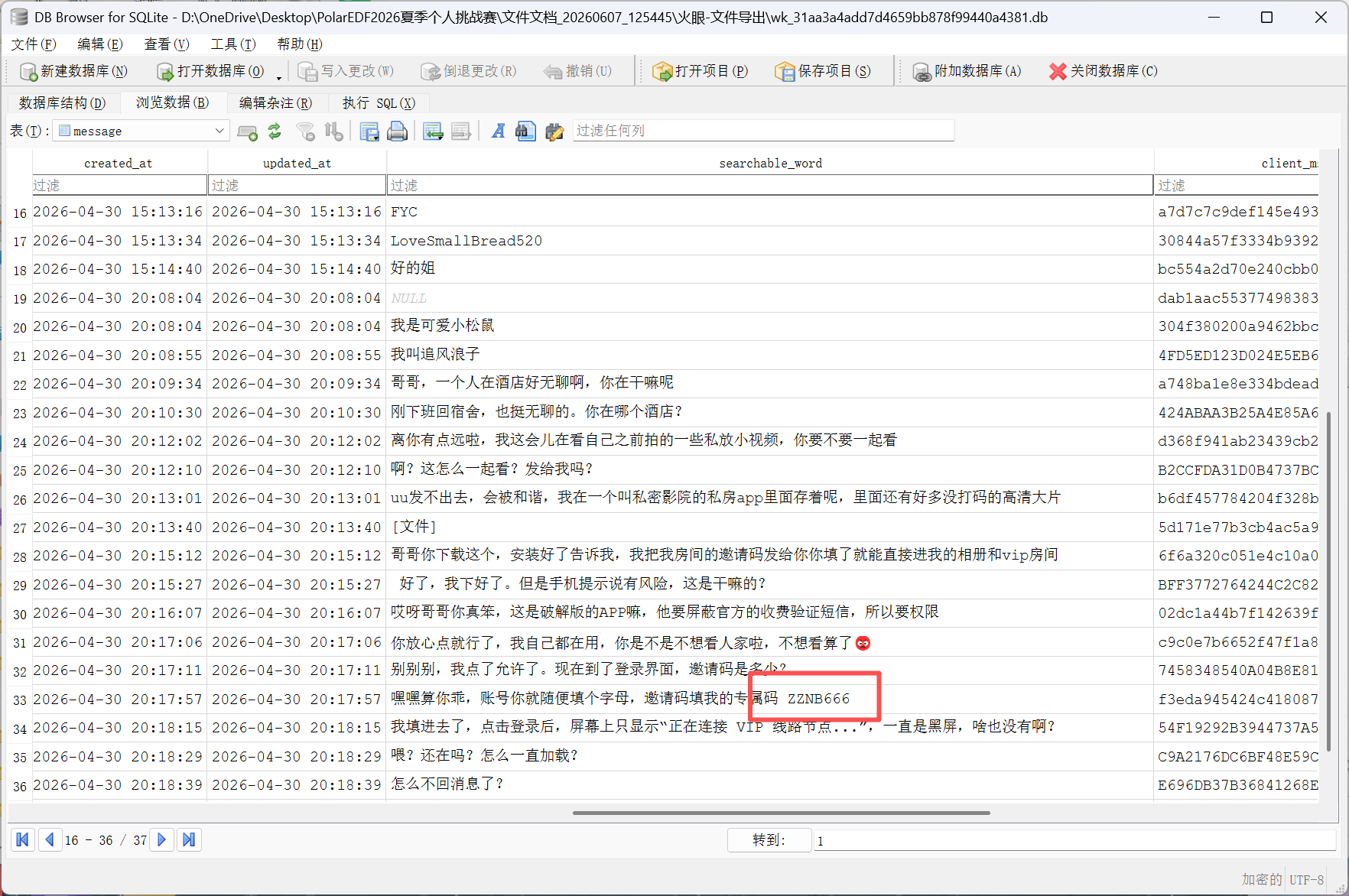The image size is (1349, 896).
Task: Click the filter box under created_at
Action: [119, 185]
